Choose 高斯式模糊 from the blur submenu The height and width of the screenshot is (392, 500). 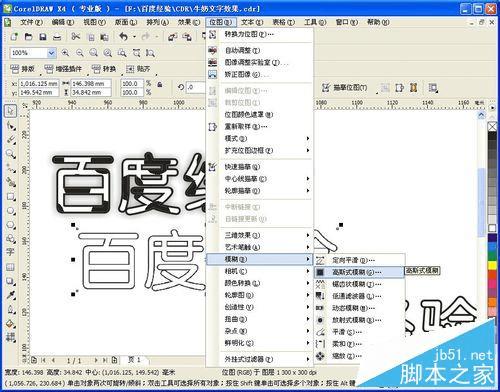[x=360, y=272]
